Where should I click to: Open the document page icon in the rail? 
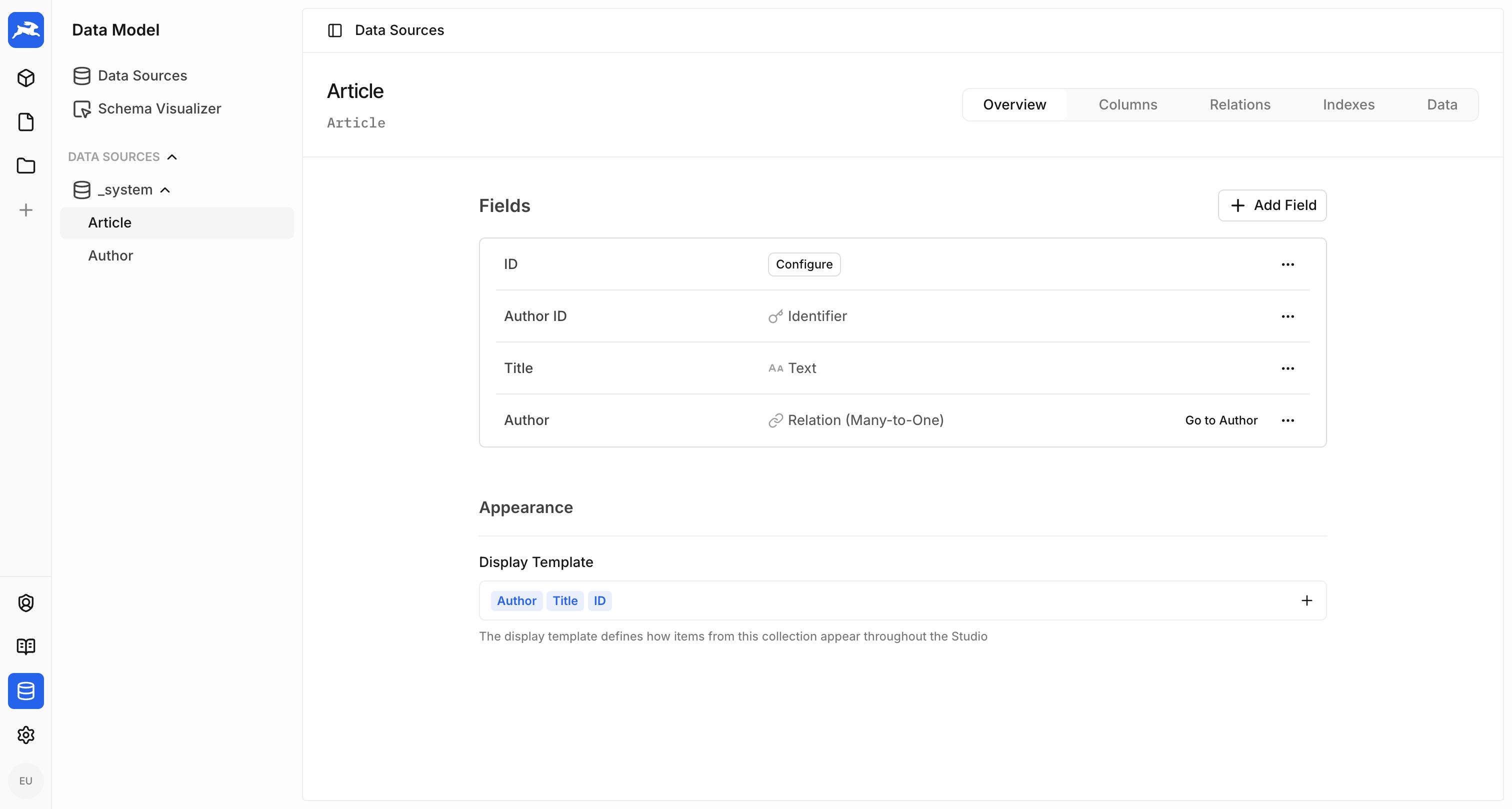(26, 122)
